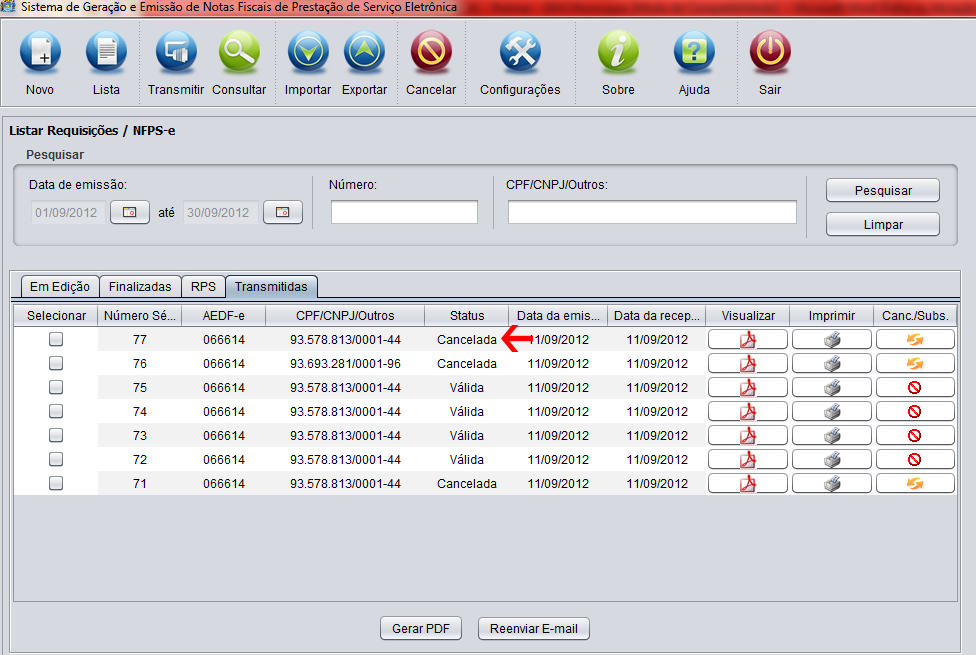Select the Transmitidas tab
This screenshot has height=655, width=976.
[x=271, y=286]
